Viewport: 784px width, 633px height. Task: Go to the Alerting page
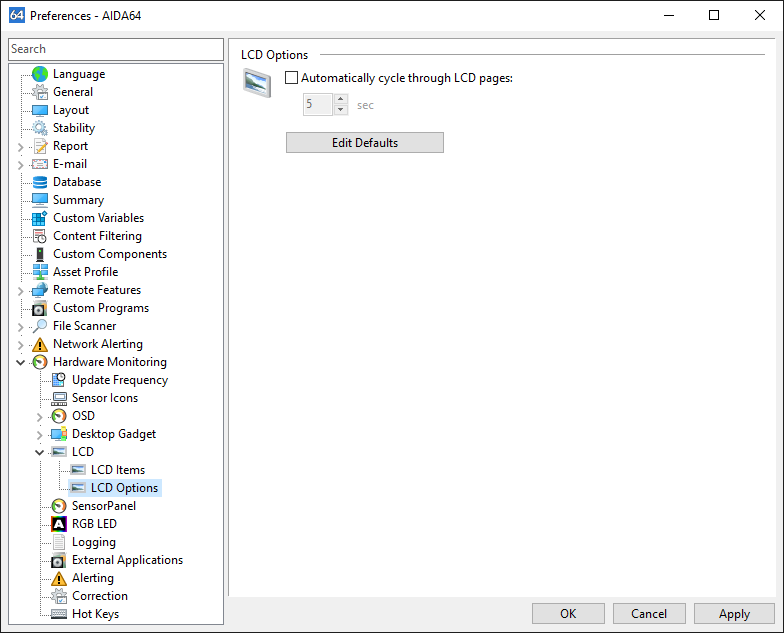point(92,578)
